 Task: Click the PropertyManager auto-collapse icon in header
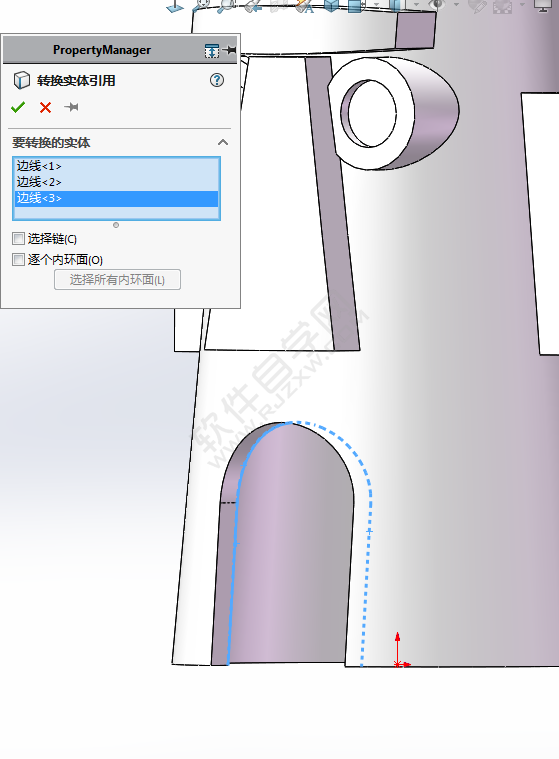(212, 50)
